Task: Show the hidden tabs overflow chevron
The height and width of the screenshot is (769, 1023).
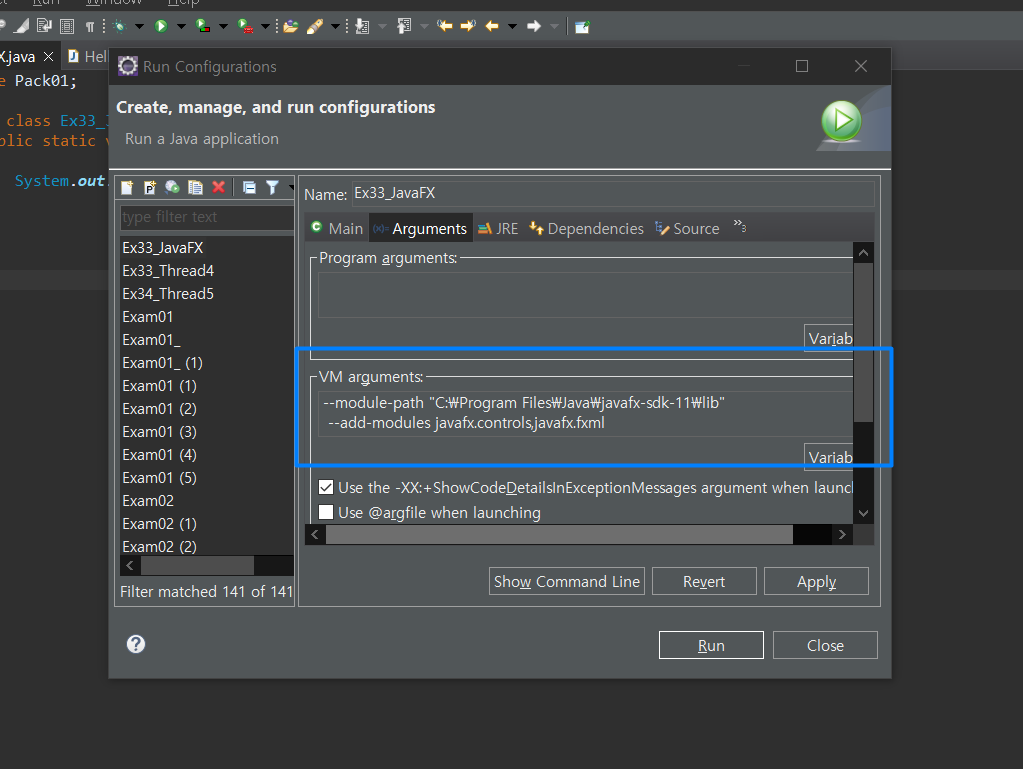Action: 739,226
